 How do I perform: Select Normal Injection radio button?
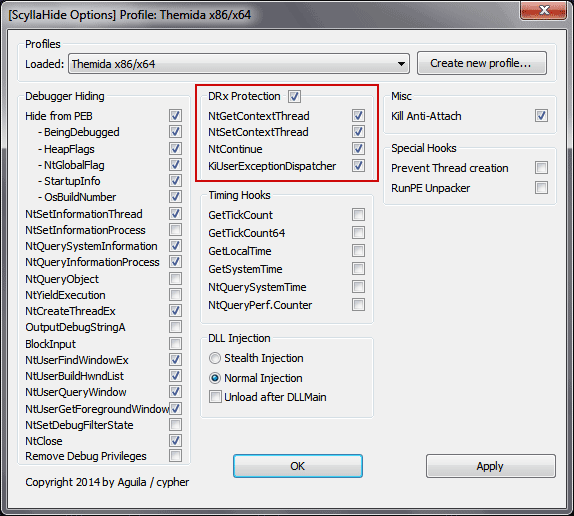215,378
